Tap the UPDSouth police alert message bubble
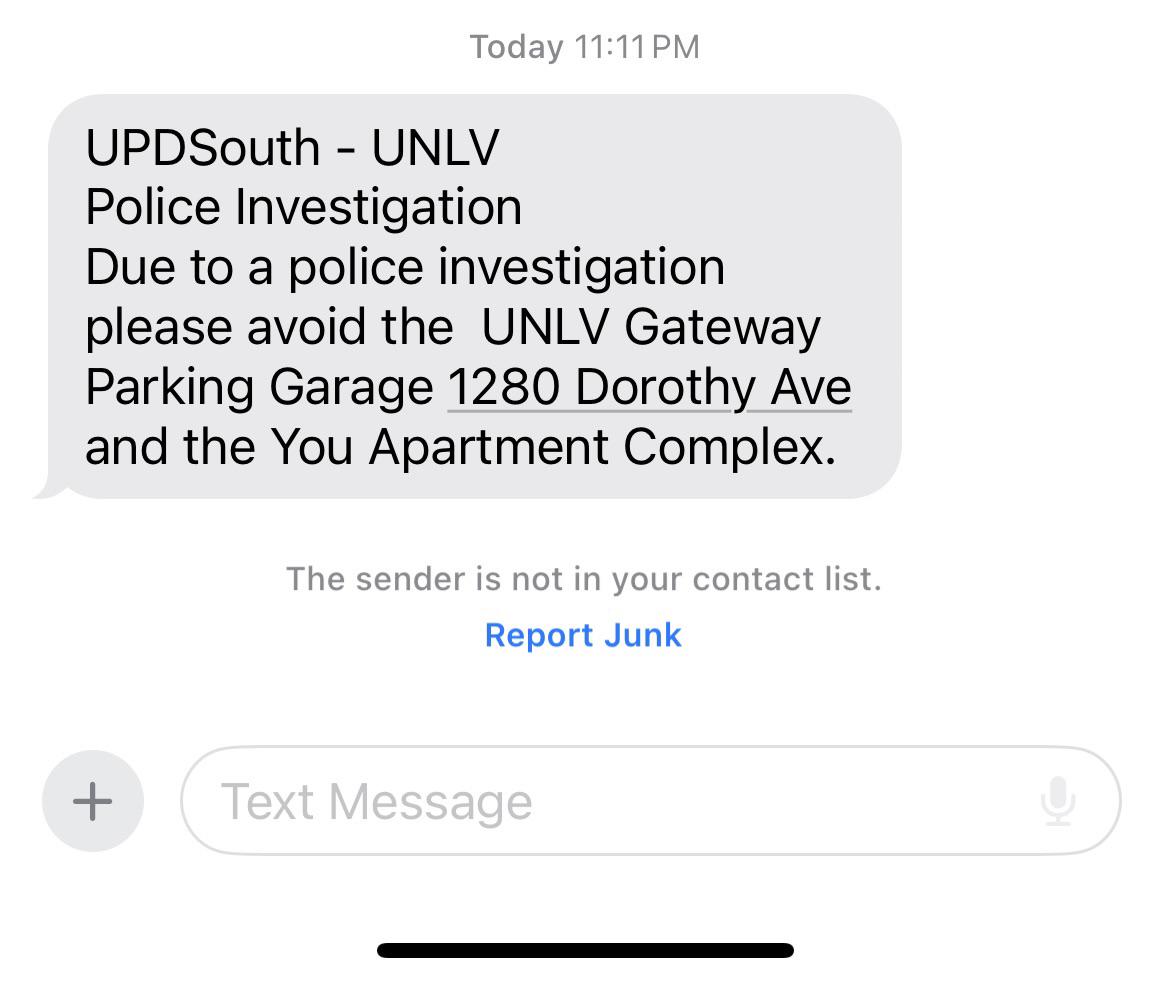The width and height of the screenshot is (1170, 982). [x=470, y=295]
